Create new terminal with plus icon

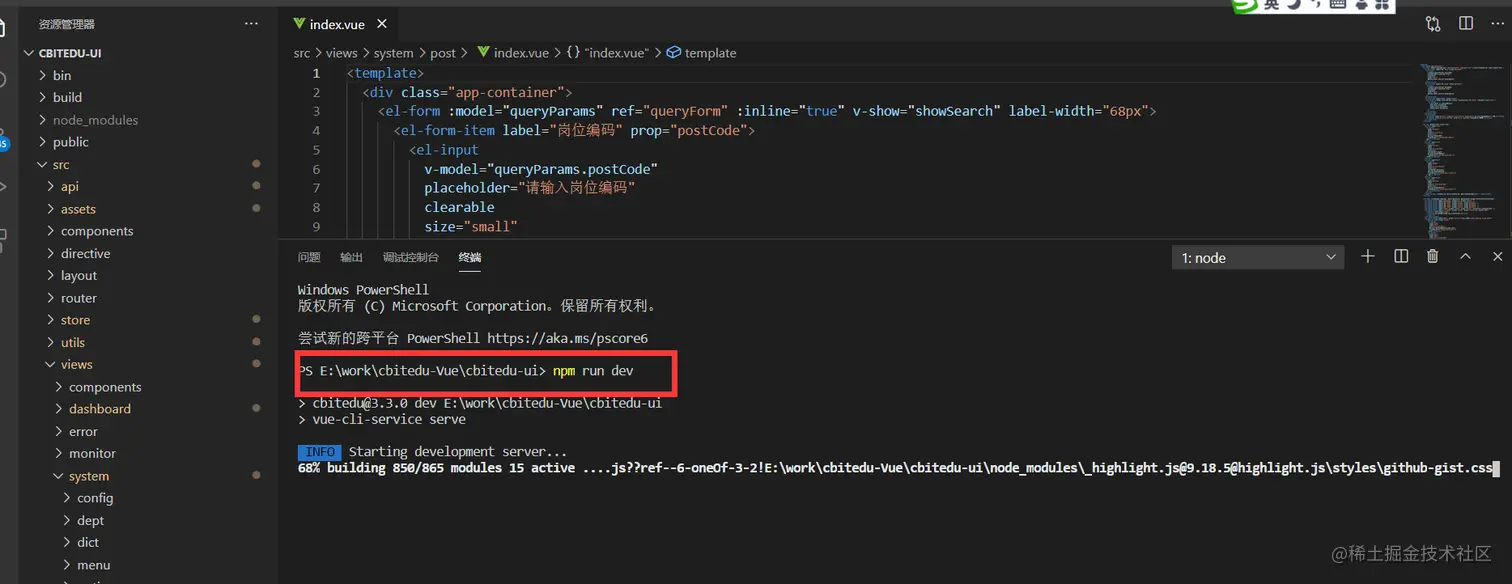click(x=1367, y=256)
